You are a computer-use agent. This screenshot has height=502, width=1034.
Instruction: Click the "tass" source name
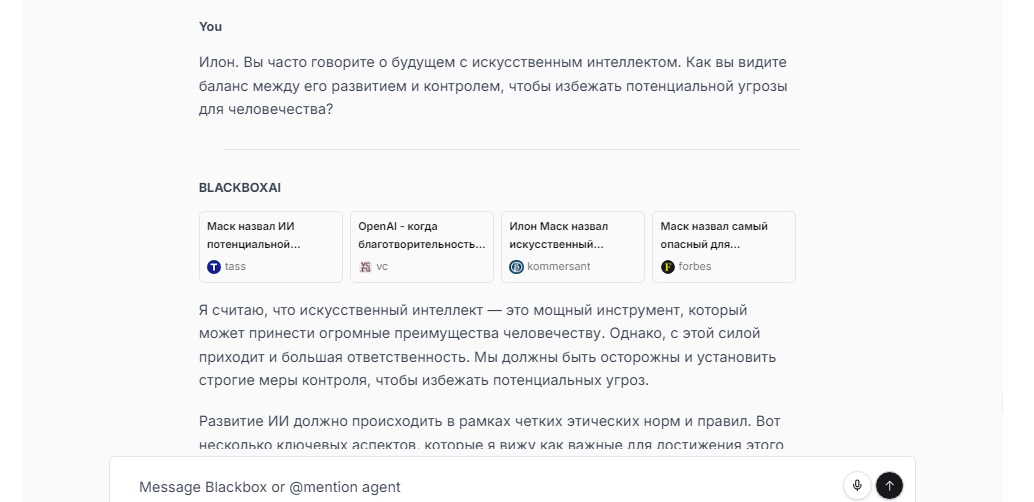tap(235, 267)
